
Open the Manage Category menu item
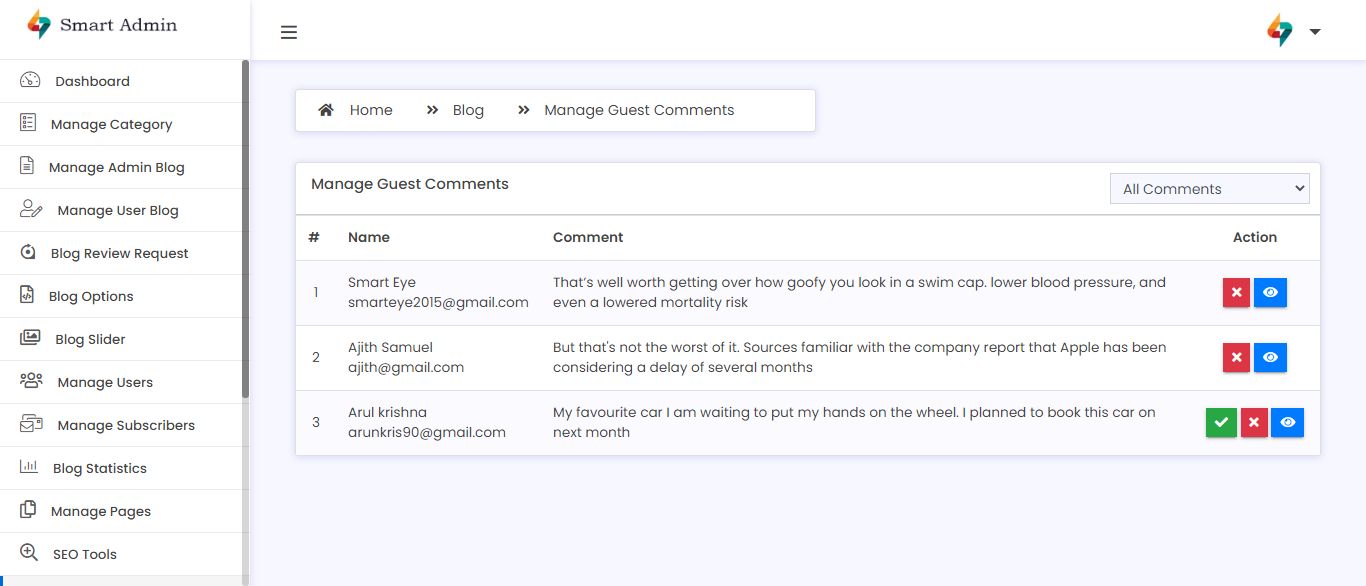111,124
